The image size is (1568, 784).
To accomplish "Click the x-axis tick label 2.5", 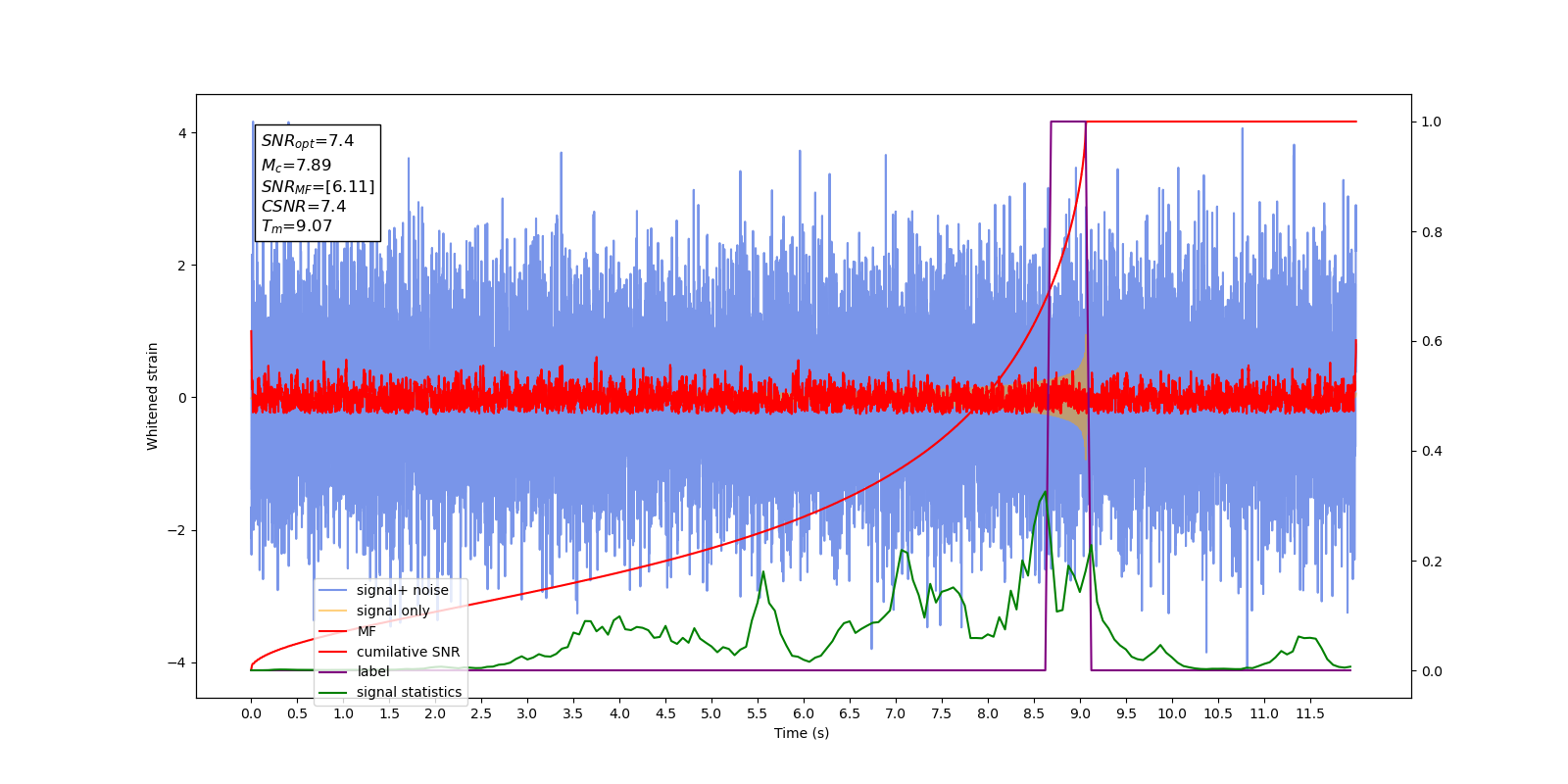I will click(x=481, y=713).
